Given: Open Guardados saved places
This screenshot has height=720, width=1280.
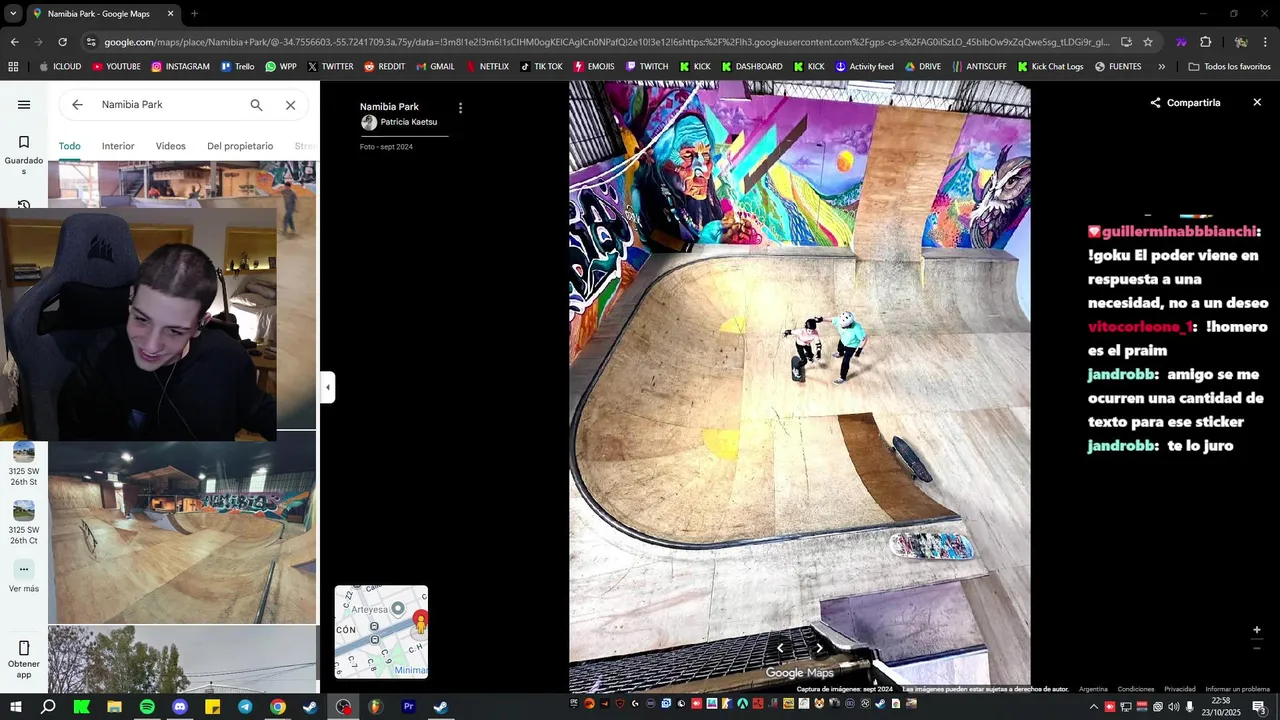Looking at the screenshot, I should 24,155.
